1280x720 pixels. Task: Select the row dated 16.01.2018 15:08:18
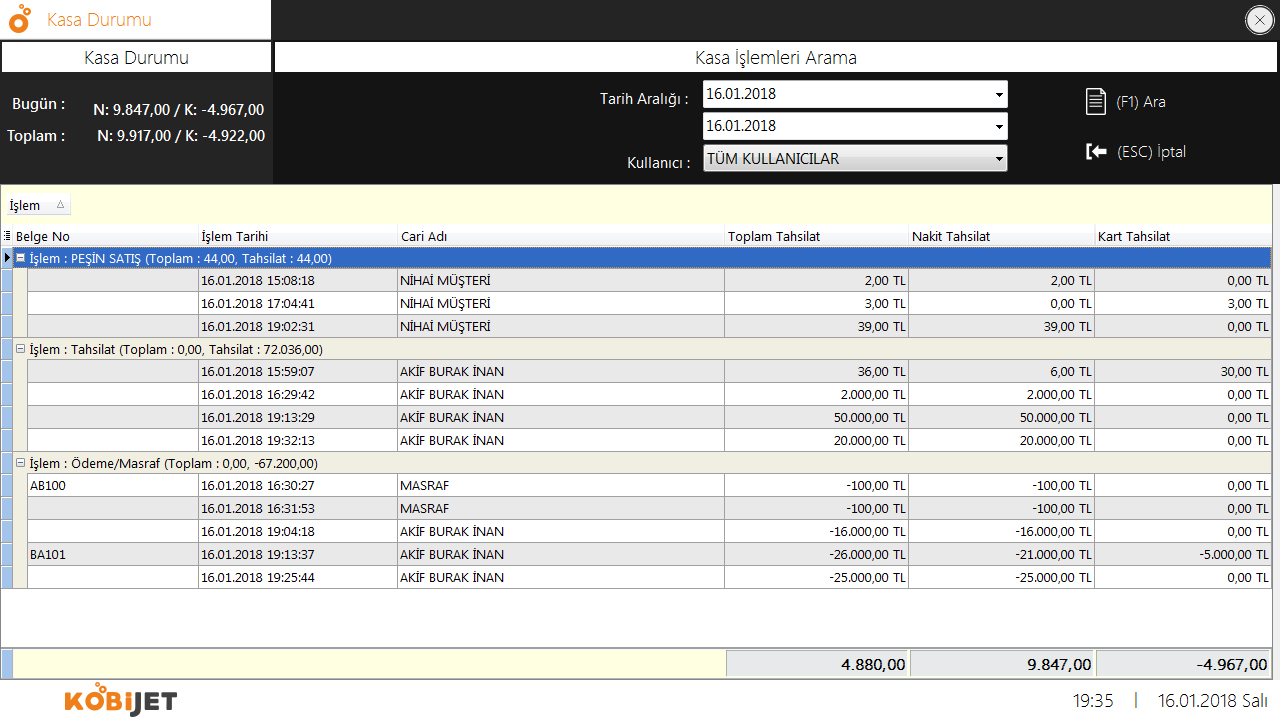coord(650,281)
